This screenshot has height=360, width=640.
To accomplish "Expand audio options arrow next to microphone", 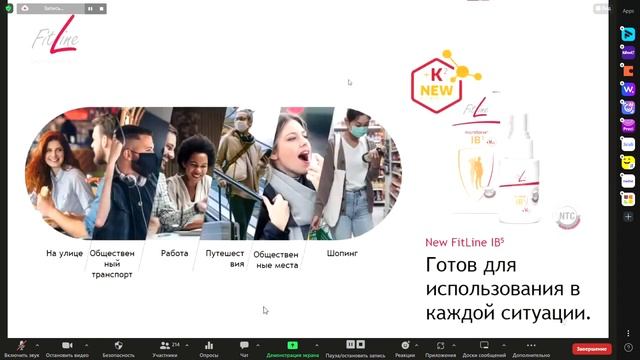I will point(37,345).
